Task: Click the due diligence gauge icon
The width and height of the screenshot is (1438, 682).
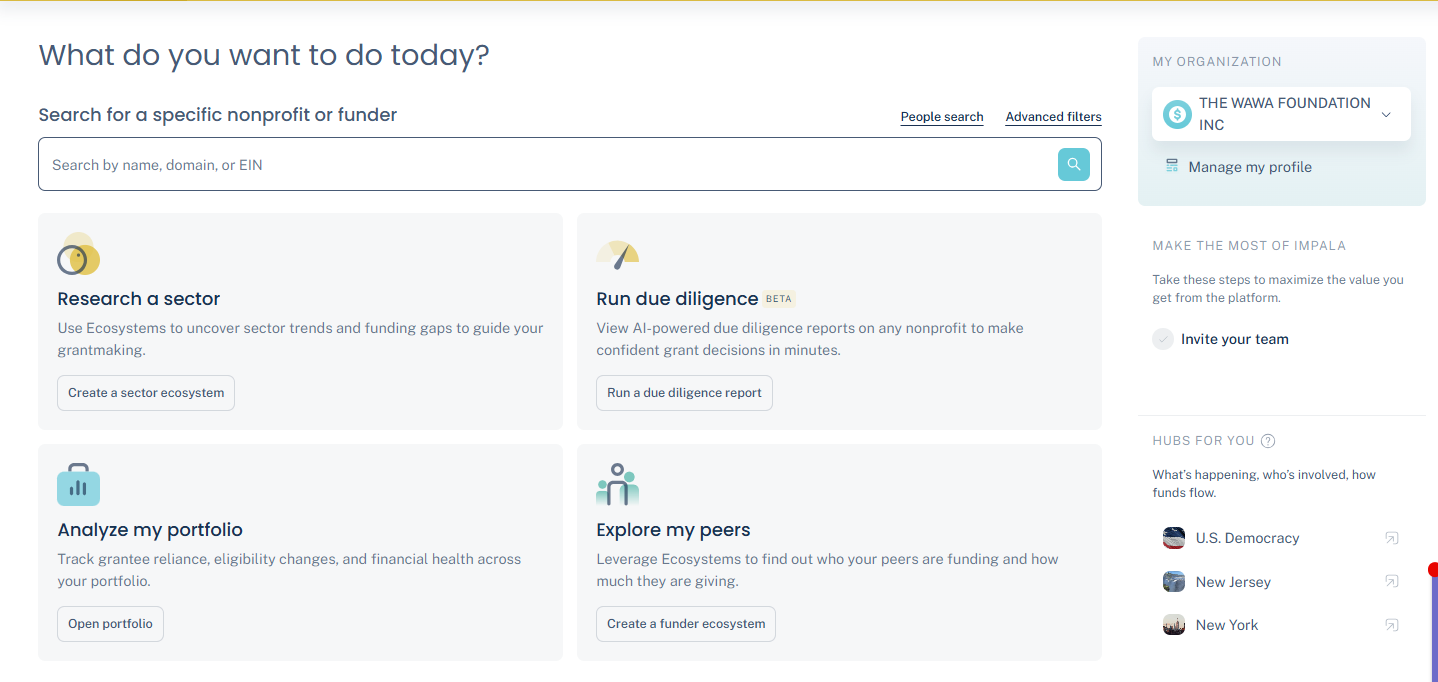Action: click(x=617, y=255)
